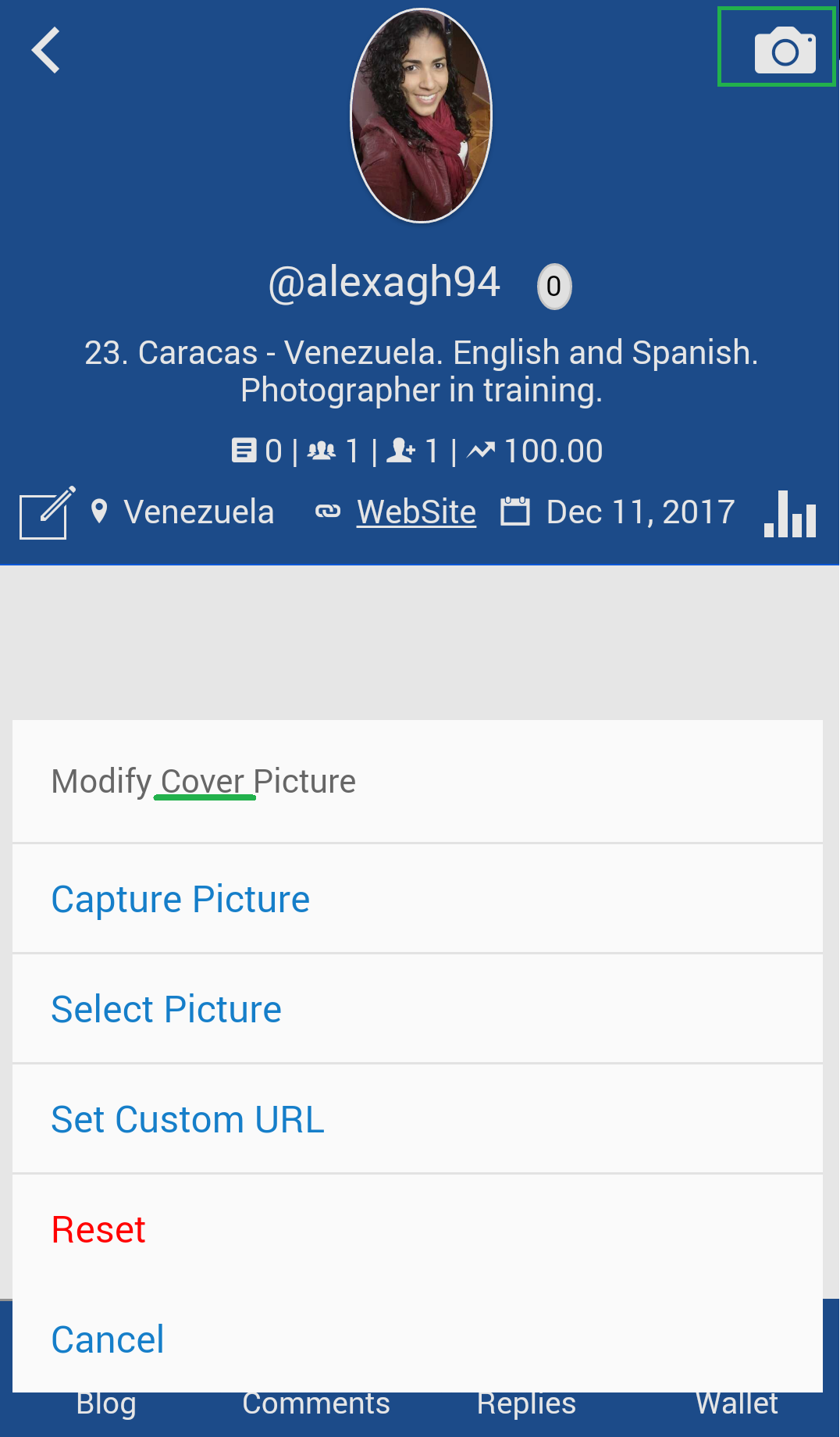The height and width of the screenshot is (1437, 840).
Task: Choose Capture Picture option
Action: 180,899
